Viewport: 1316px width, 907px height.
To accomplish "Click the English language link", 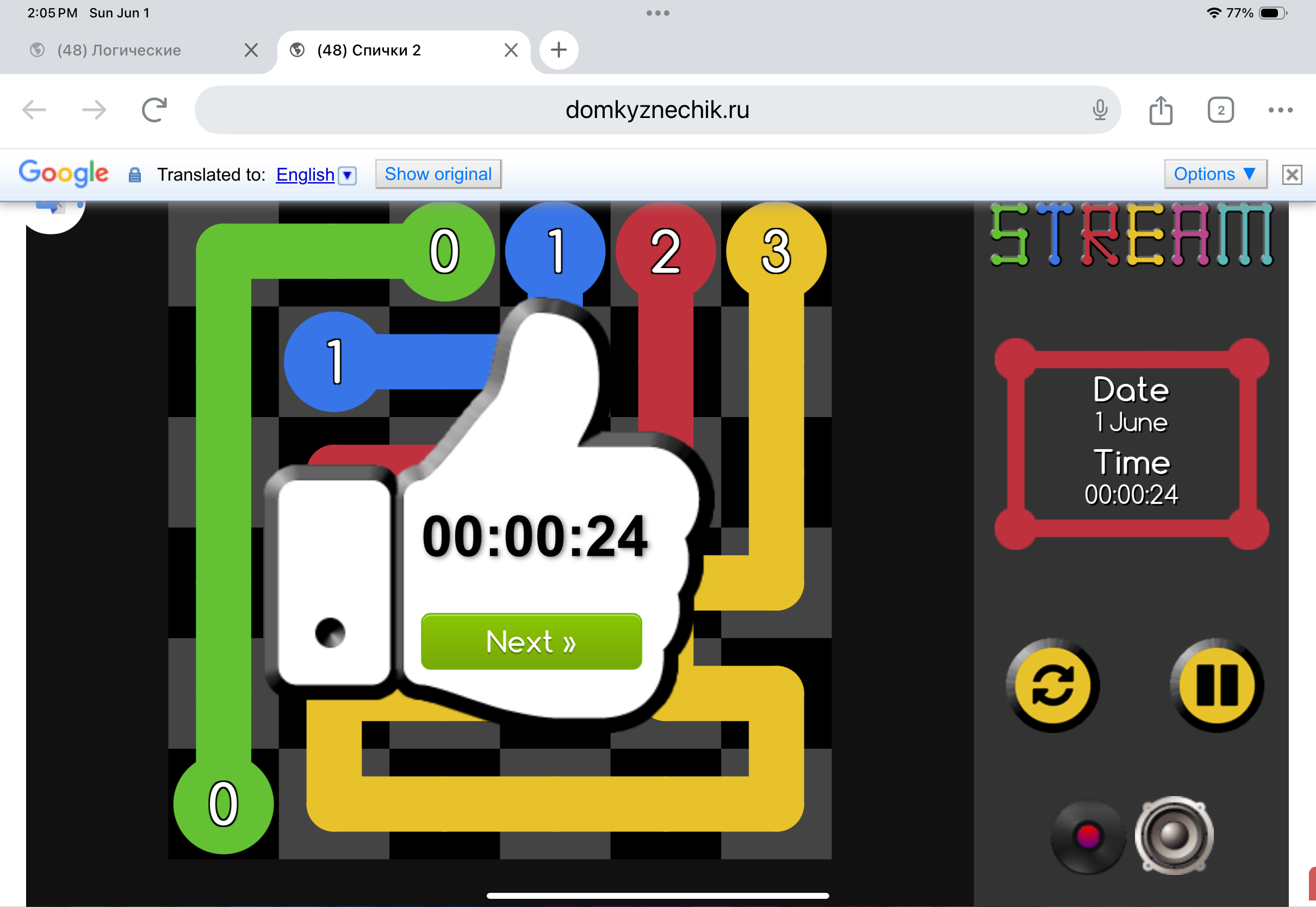I will [305, 175].
